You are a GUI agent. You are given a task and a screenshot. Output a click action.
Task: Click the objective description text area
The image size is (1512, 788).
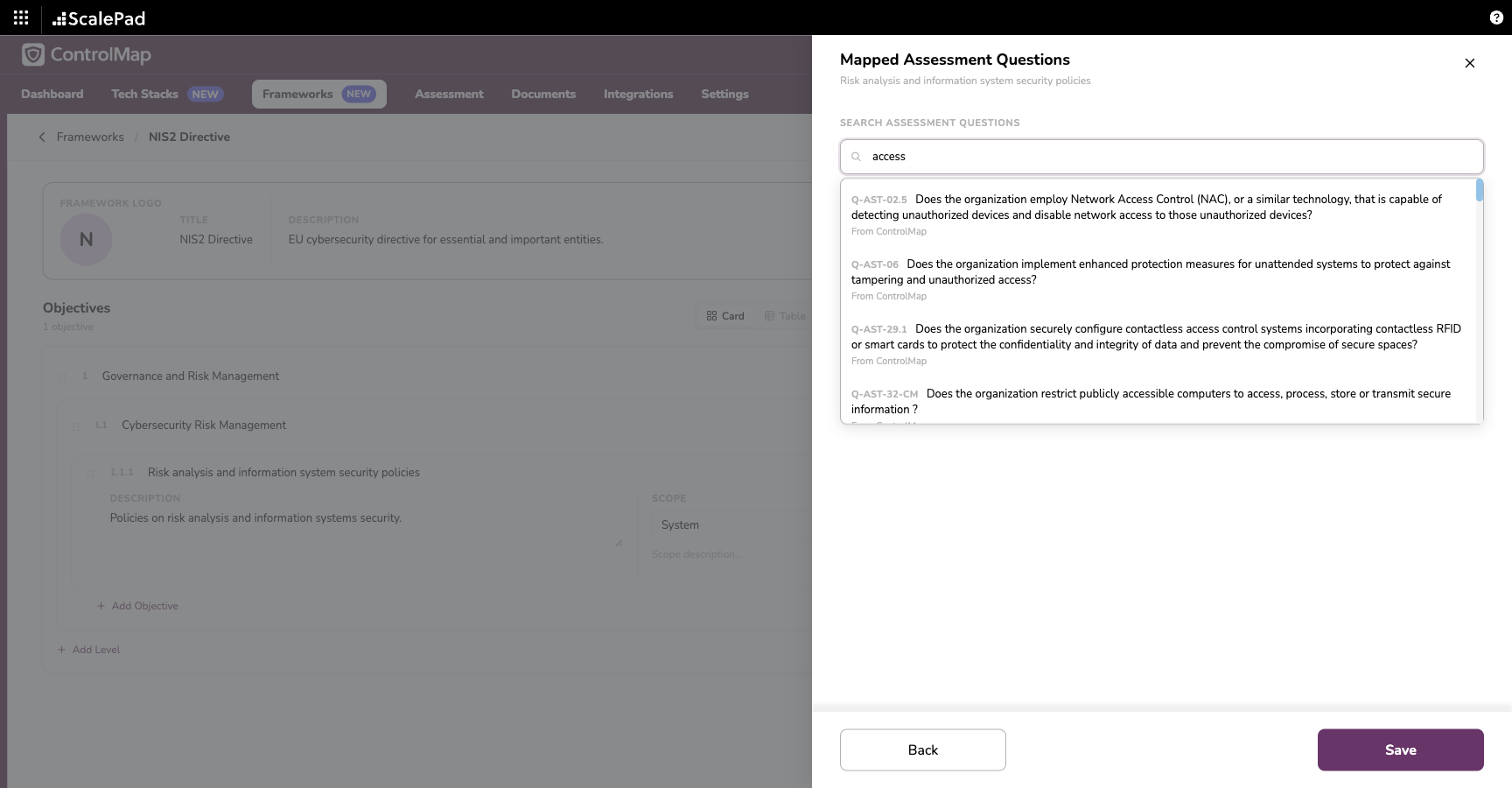366,530
